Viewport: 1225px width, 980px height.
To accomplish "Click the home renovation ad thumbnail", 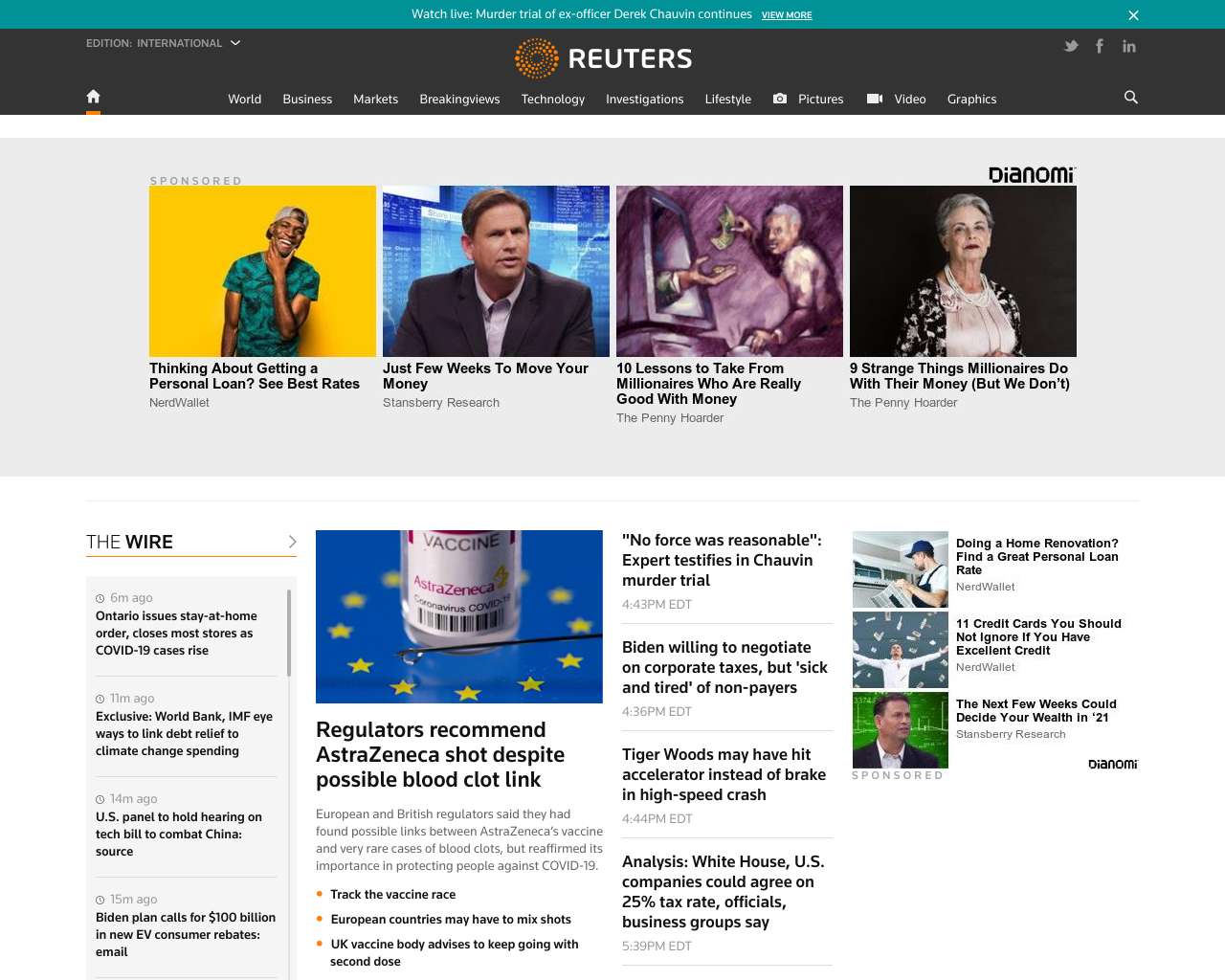I will [901, 569].
